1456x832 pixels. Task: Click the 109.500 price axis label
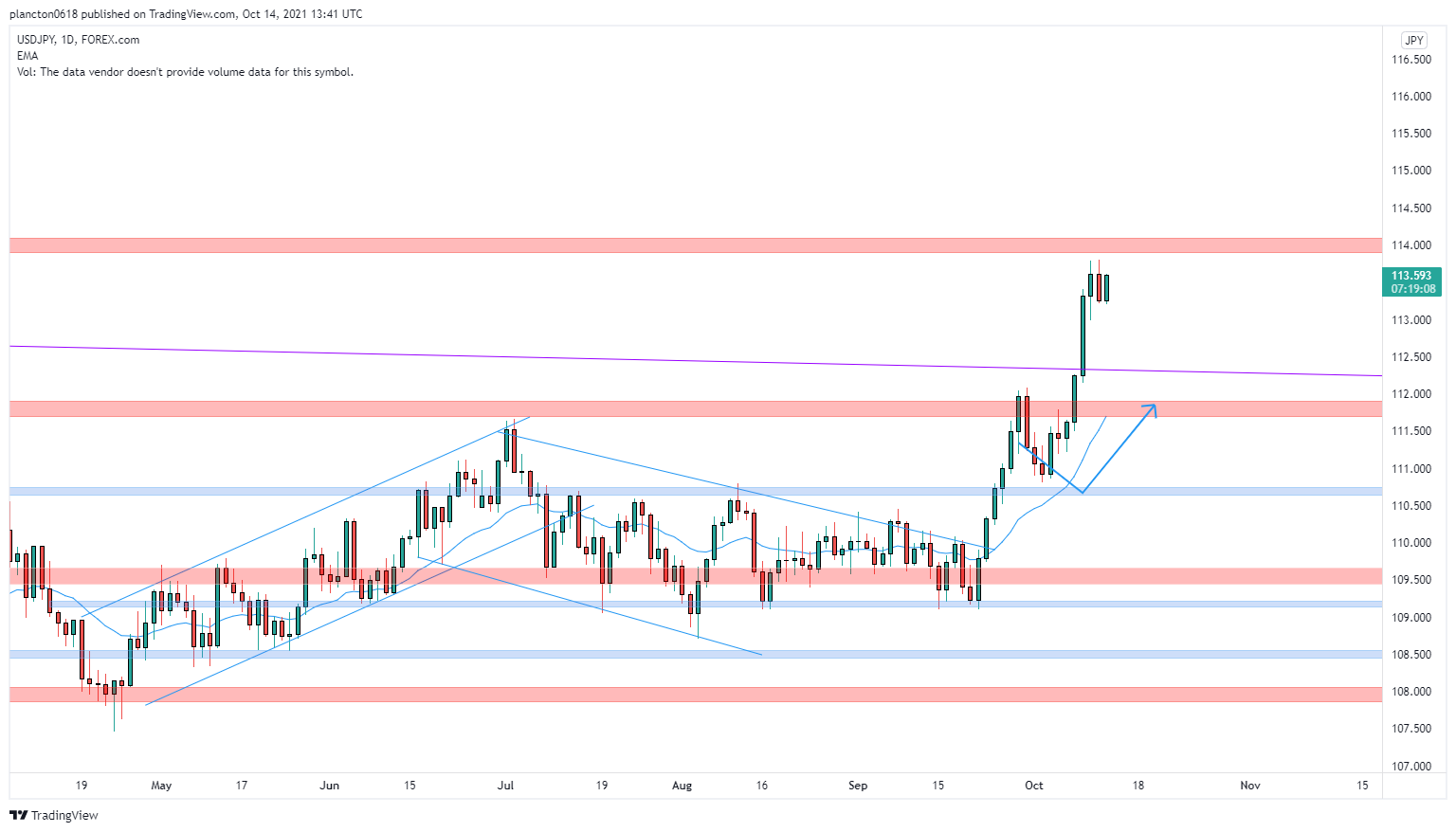click(1410, 580)
